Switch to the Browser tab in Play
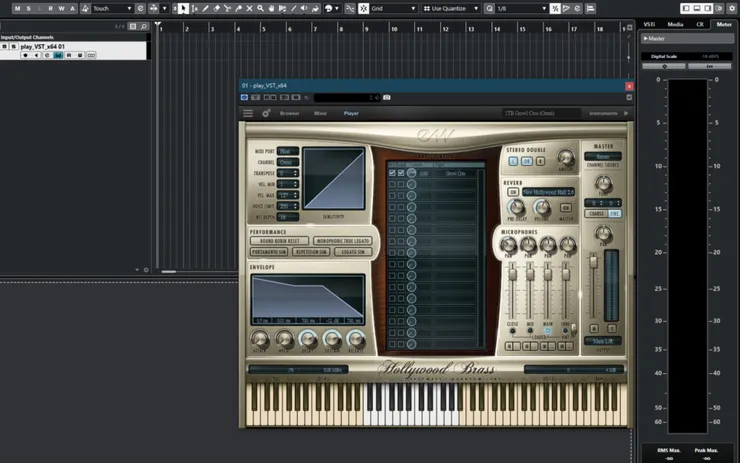 coord(289,113)
